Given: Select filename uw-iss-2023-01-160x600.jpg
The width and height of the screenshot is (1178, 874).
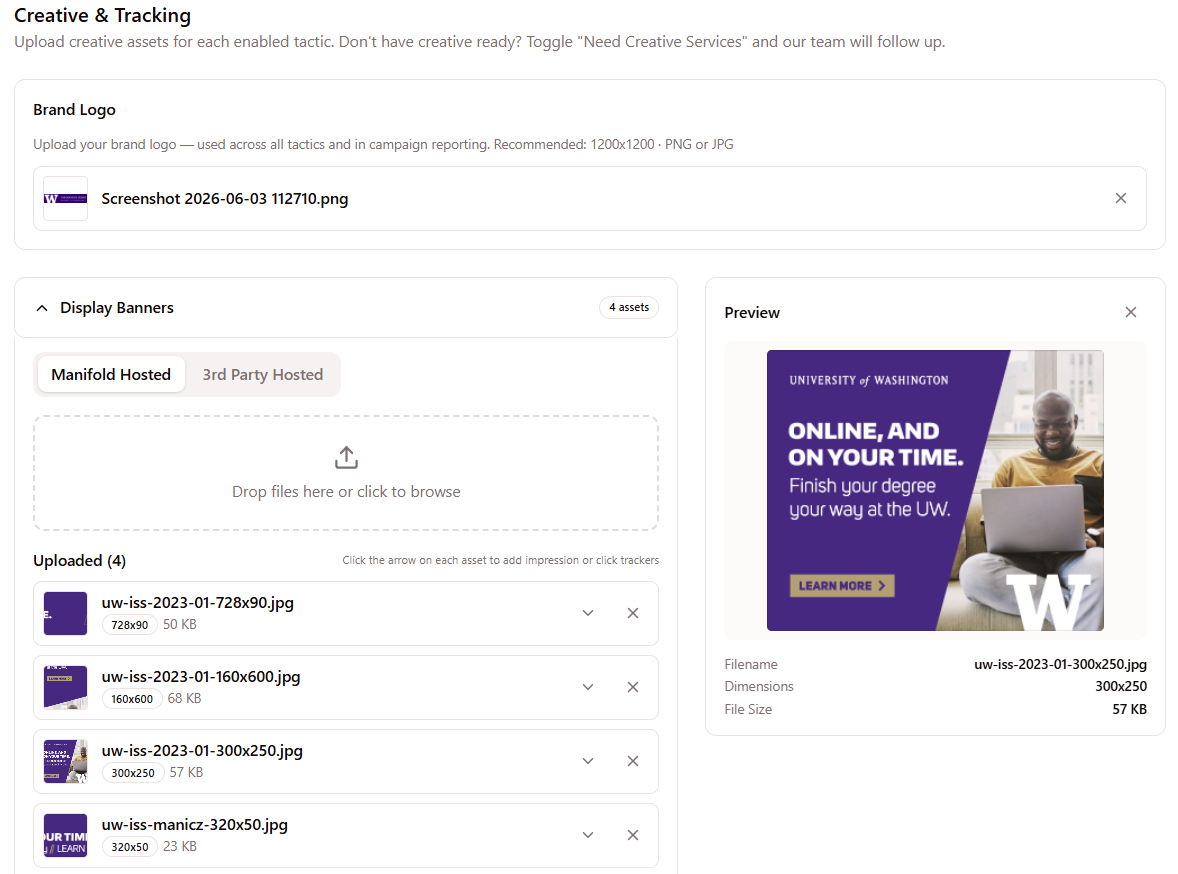Looking at the screenshot, I should [x=201, y=676].
